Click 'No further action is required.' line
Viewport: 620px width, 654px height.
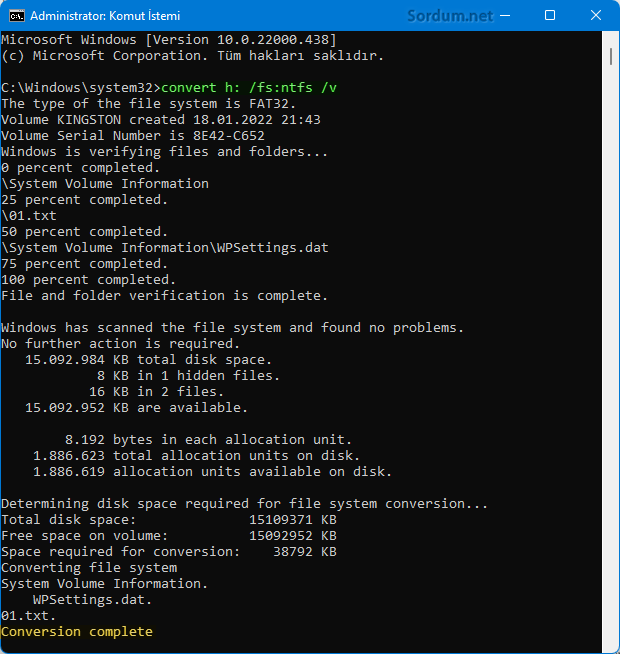coord(121,344)
